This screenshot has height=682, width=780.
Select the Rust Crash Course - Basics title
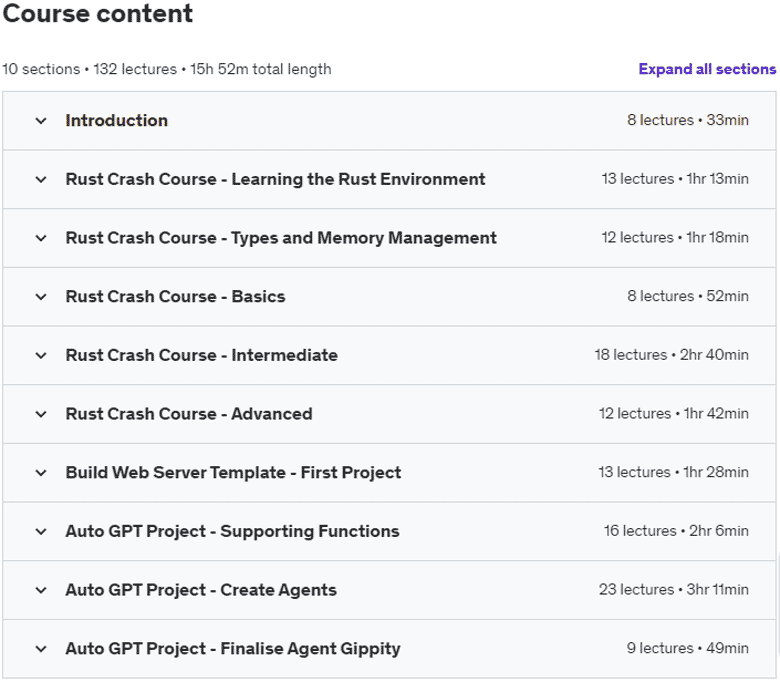click(175, 296)
